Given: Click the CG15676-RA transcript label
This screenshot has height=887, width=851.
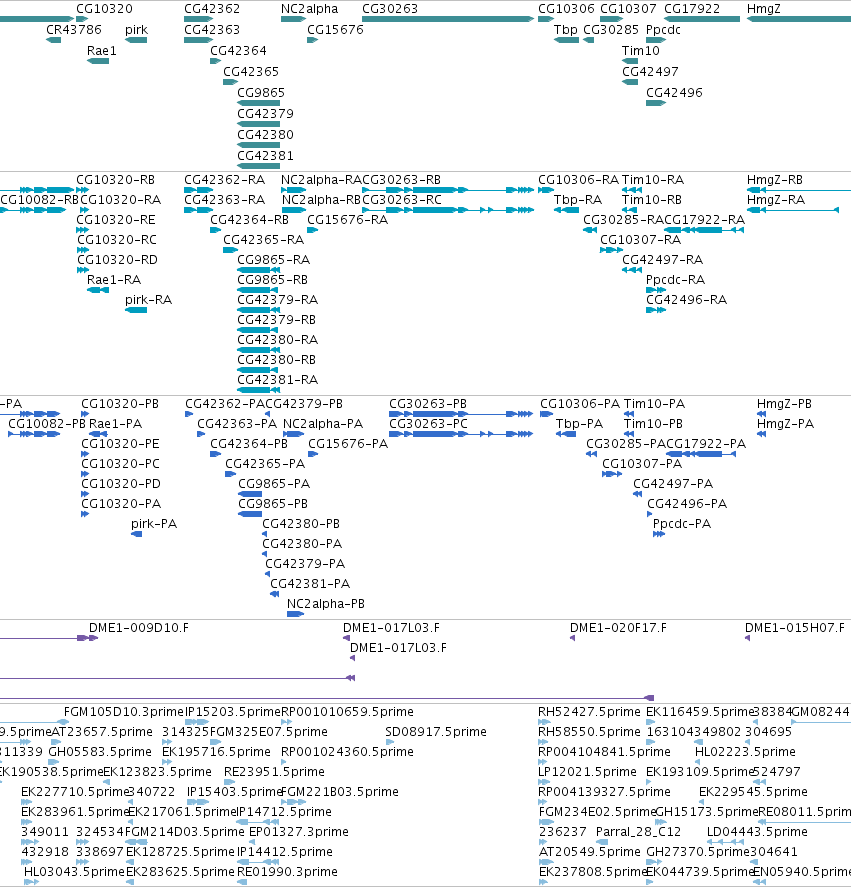Looking at the screenshot, I should click(x=347, y=219).
